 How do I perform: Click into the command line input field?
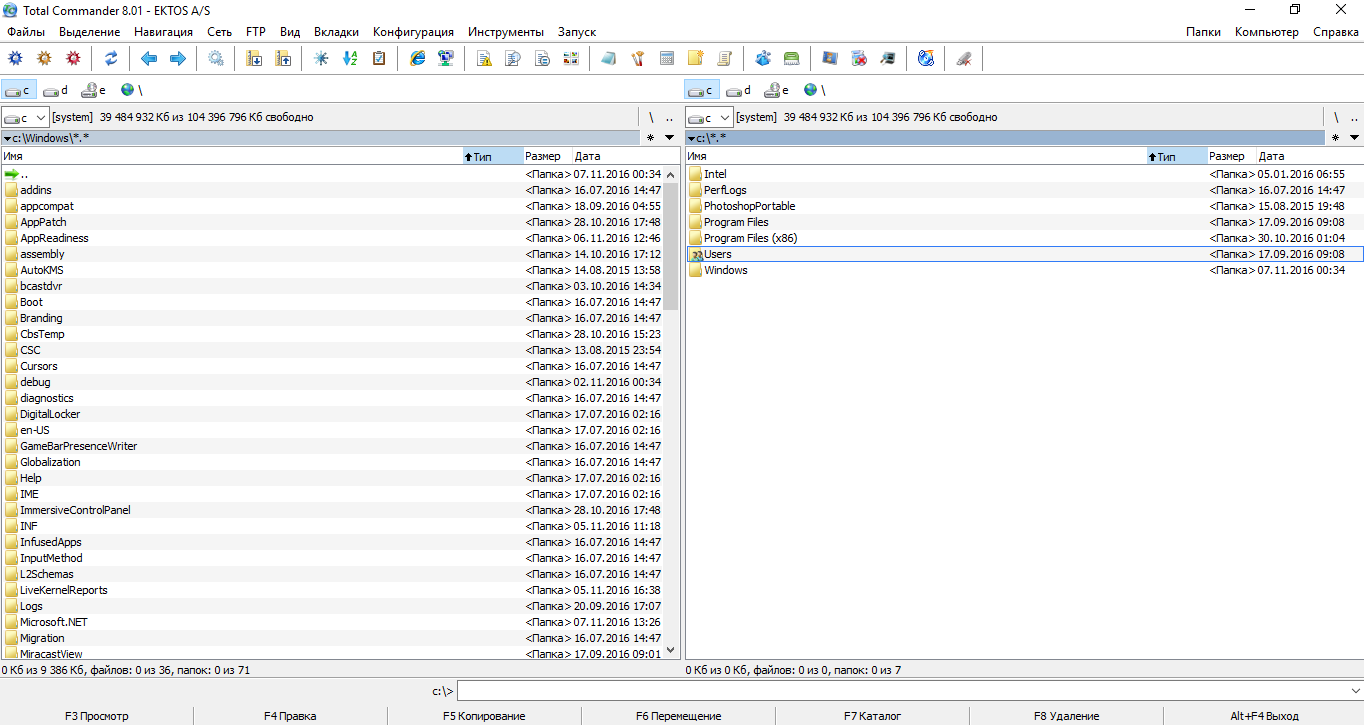(x=902, y=691)
